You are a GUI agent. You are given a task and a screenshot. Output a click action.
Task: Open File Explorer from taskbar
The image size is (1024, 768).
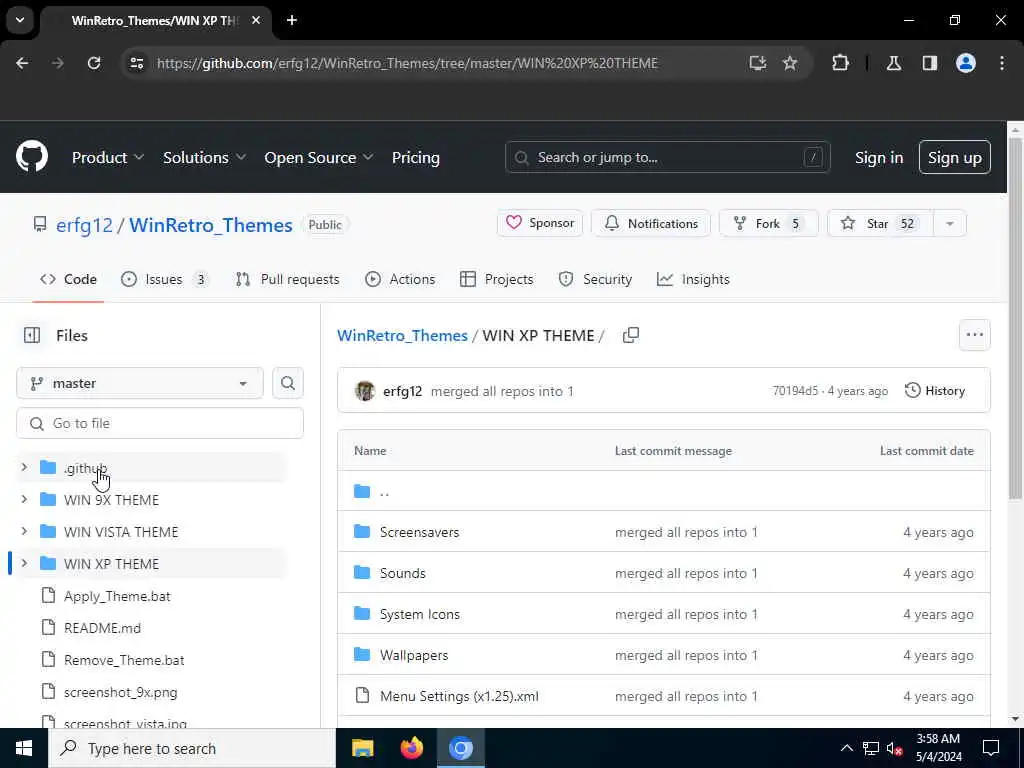coord(362,748)
